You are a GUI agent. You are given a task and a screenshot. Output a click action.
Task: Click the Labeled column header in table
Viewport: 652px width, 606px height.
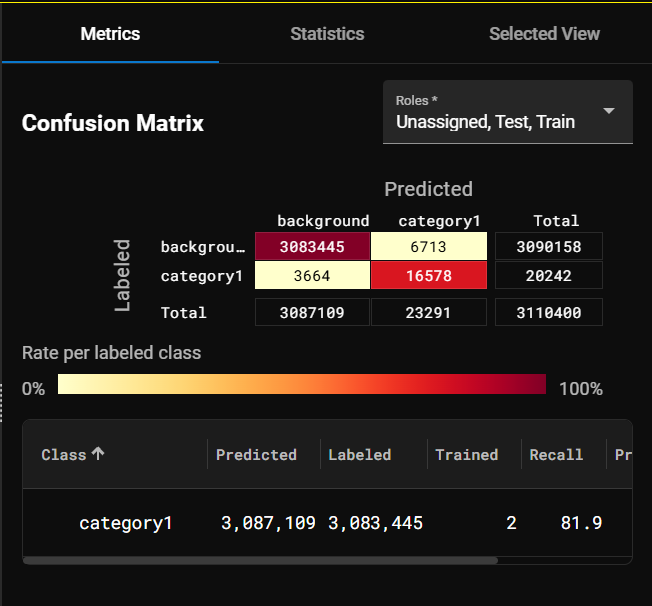tap(360, 454)
